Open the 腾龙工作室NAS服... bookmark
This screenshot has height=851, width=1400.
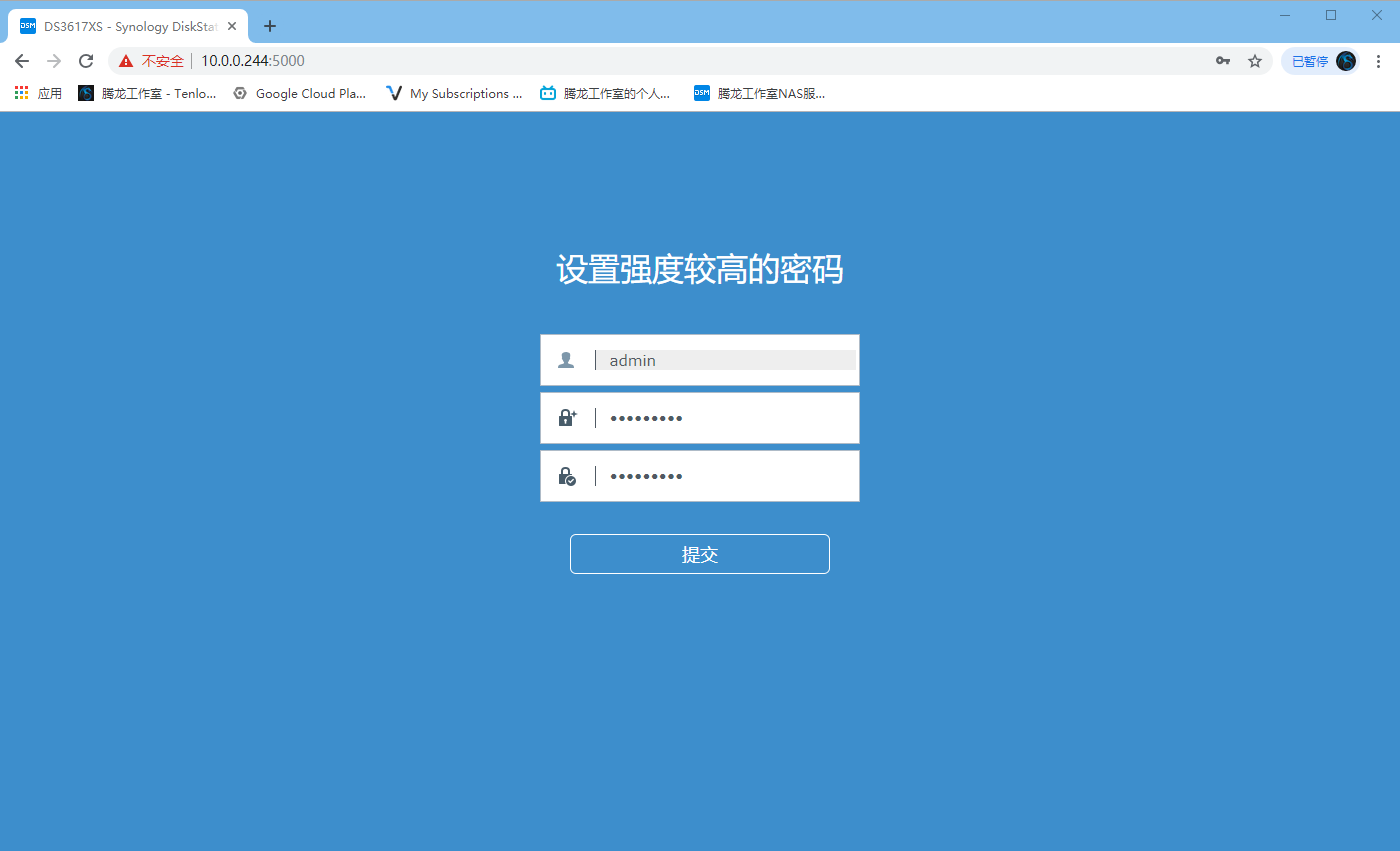pos(759,93)
